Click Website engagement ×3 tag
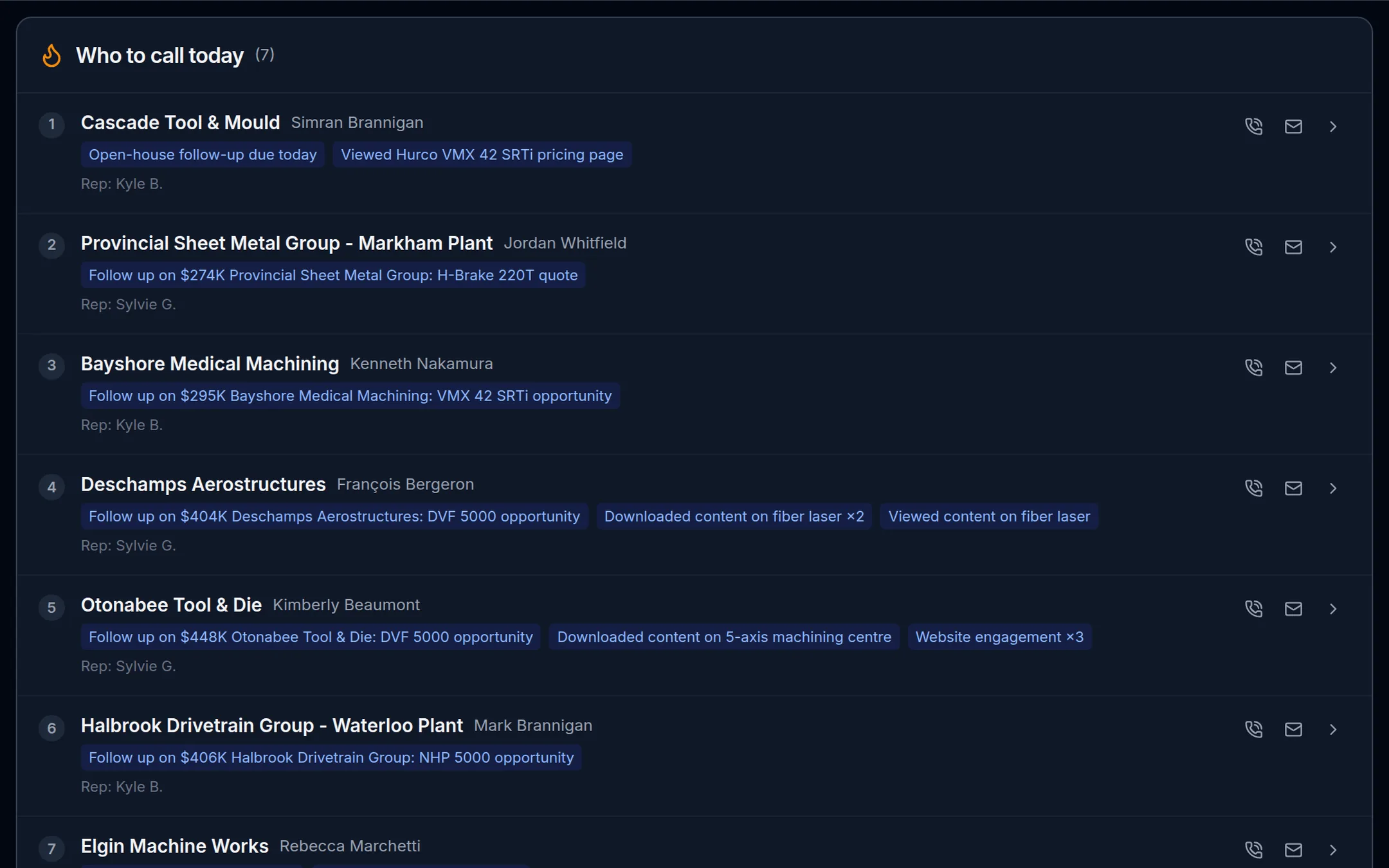 [x=1000, y=637]
